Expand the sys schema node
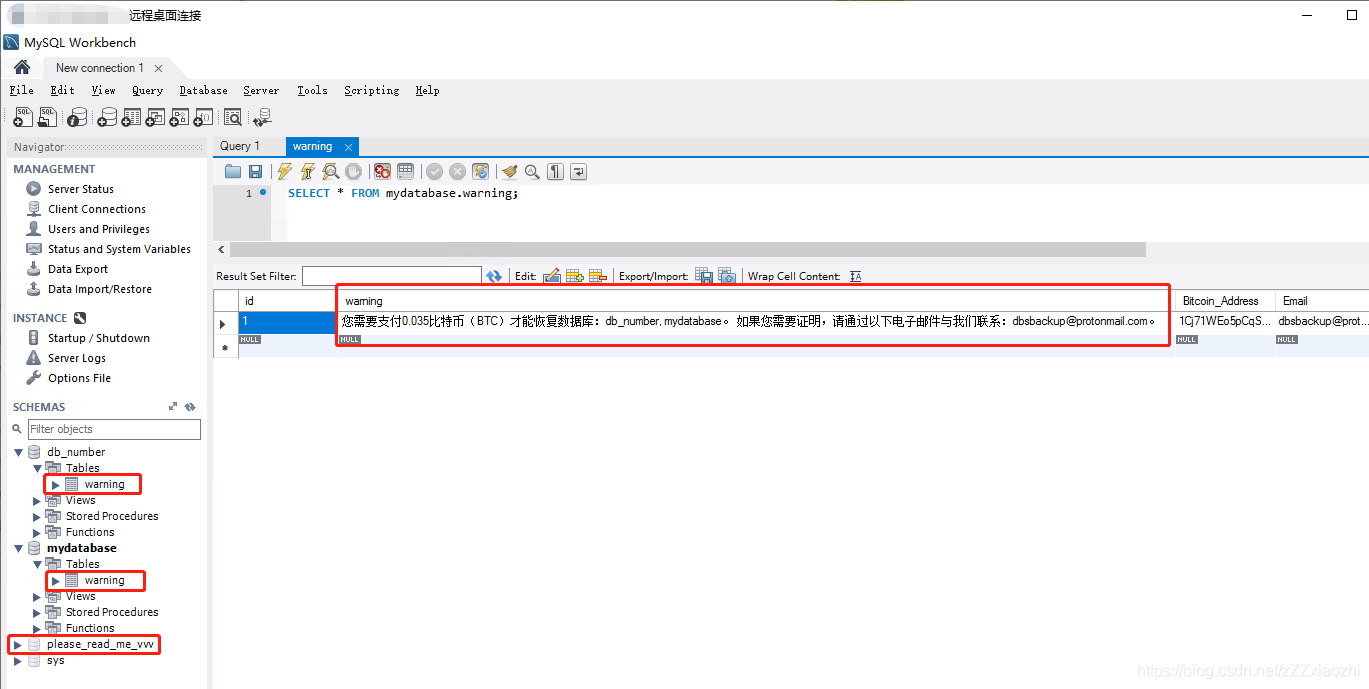 coord(17,660)
